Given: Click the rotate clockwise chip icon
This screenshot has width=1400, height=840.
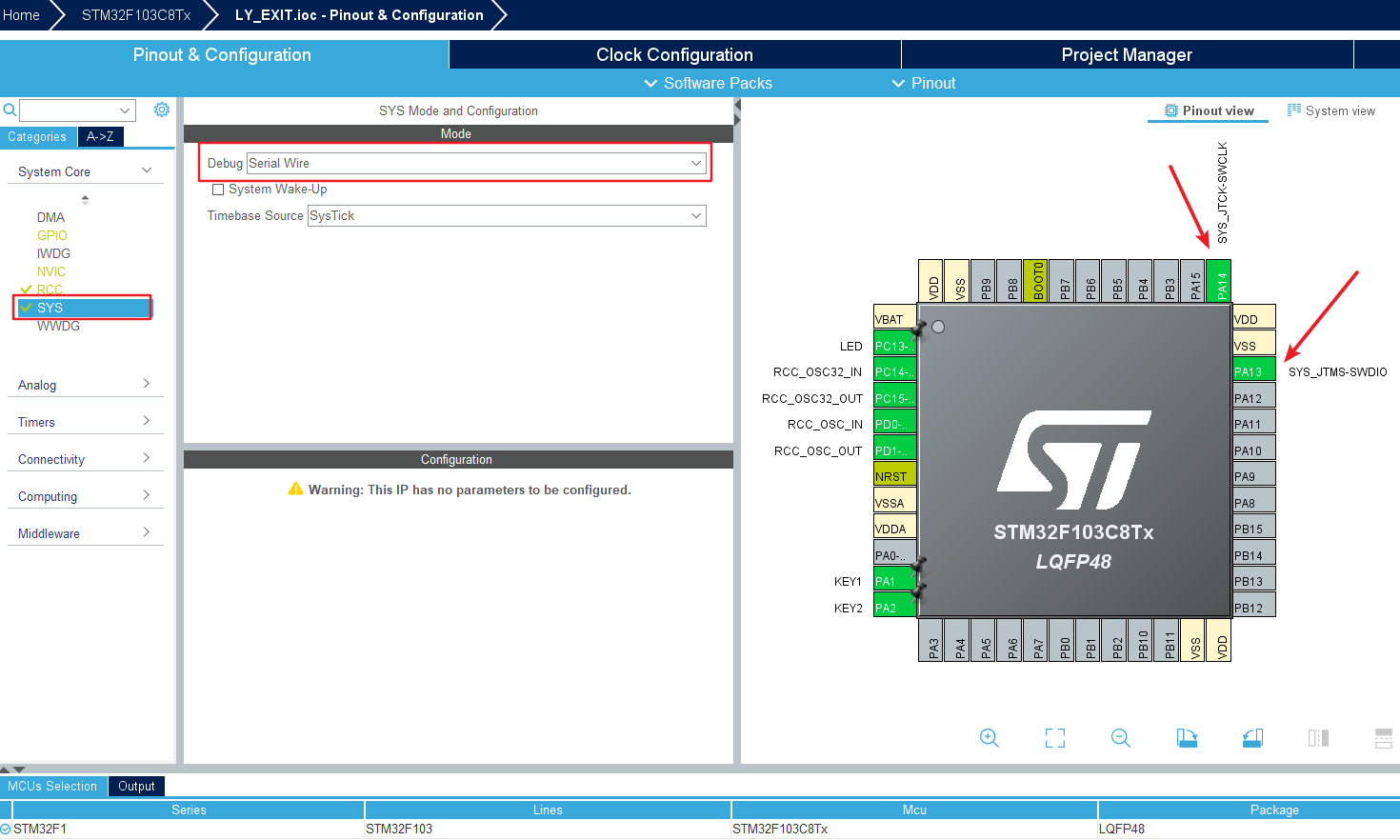Looking at the screenshot, I should click(1187, 738).
